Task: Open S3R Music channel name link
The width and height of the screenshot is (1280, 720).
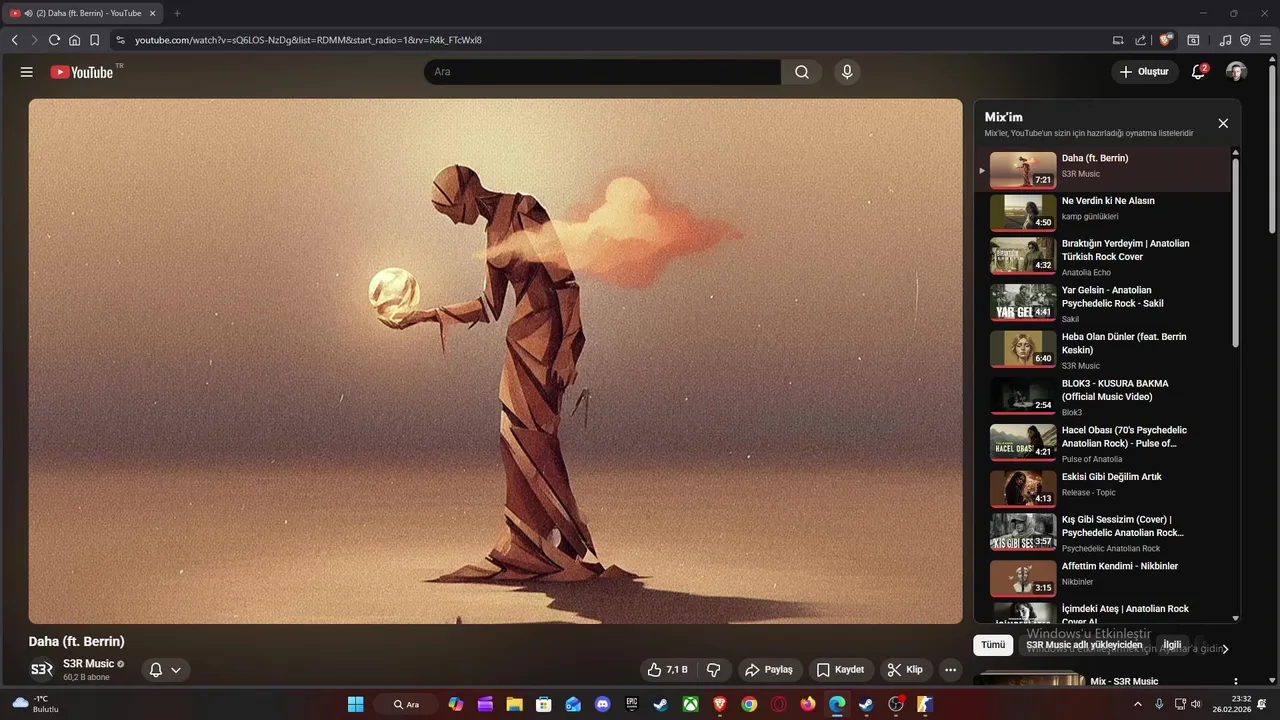Action: [89, 663]
